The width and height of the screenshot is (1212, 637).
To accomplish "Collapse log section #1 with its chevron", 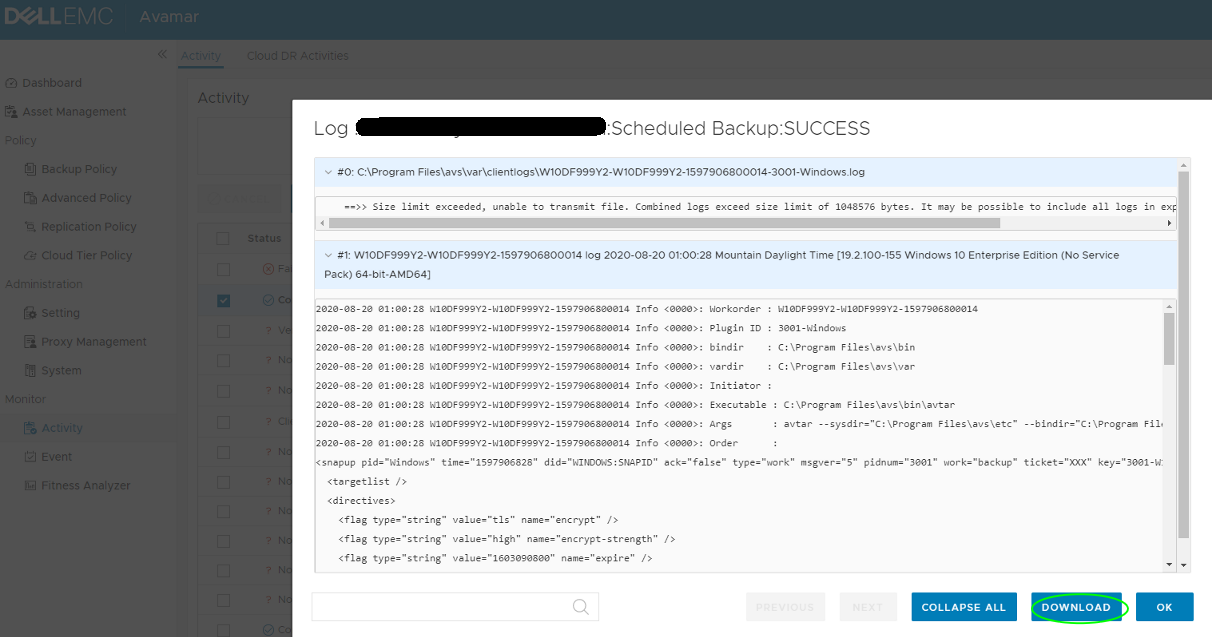I will (329, 256).
